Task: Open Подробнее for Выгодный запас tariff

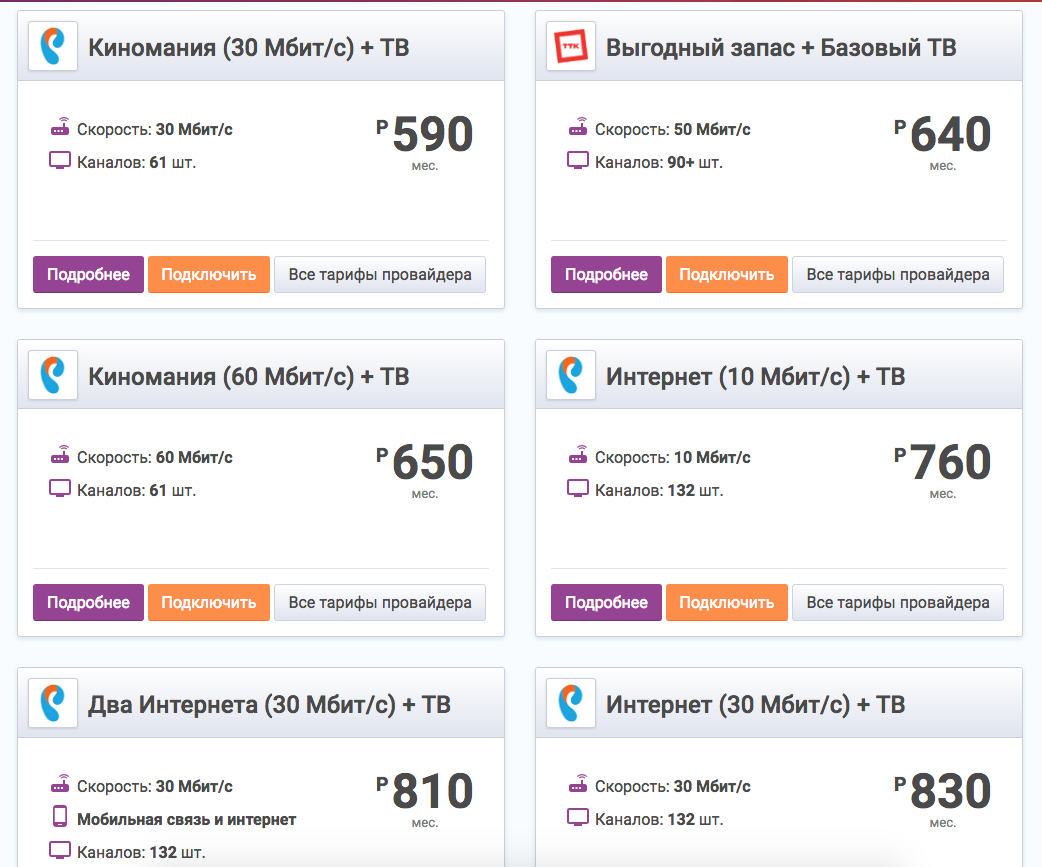Action: (x=606, y=274)
